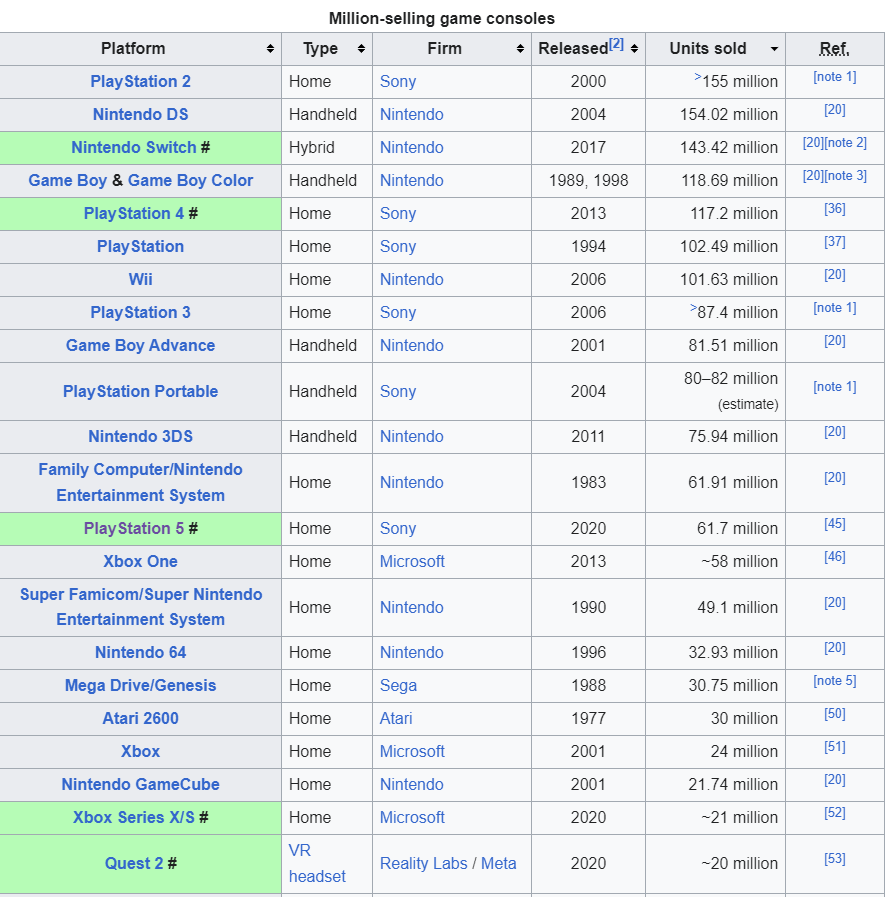
Task: Click the Ref. column header abbreviation
Action: point(834,49)
